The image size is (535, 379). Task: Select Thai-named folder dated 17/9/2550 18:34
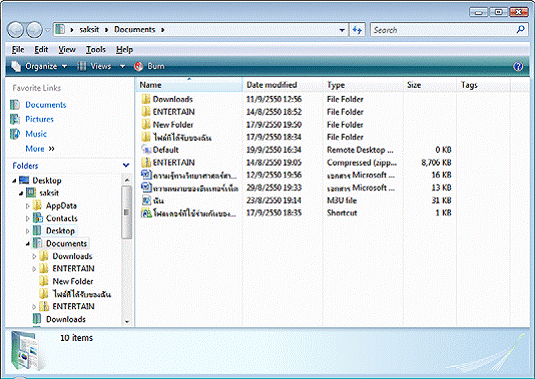click(182, 137)
